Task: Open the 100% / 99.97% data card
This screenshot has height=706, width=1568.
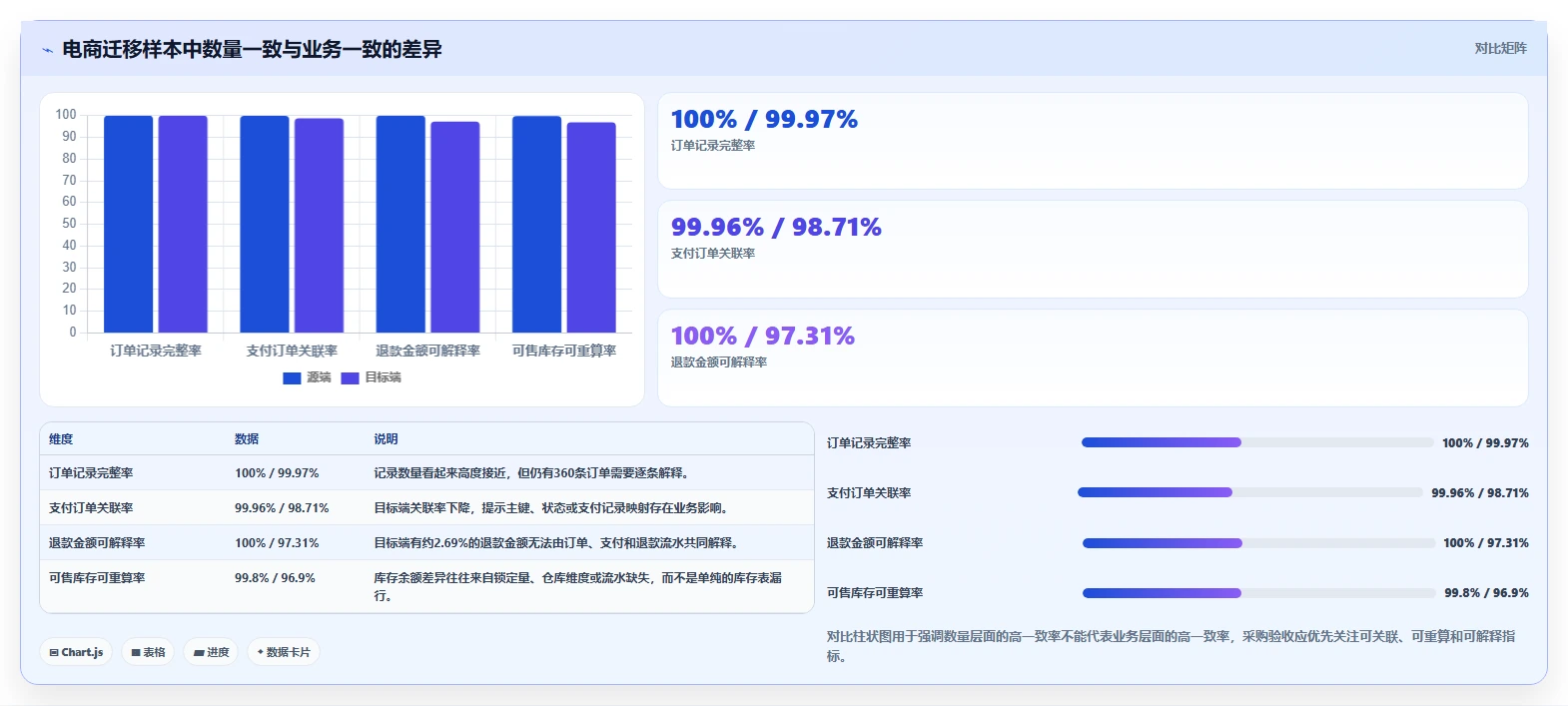Action: tap(1093, 141)
